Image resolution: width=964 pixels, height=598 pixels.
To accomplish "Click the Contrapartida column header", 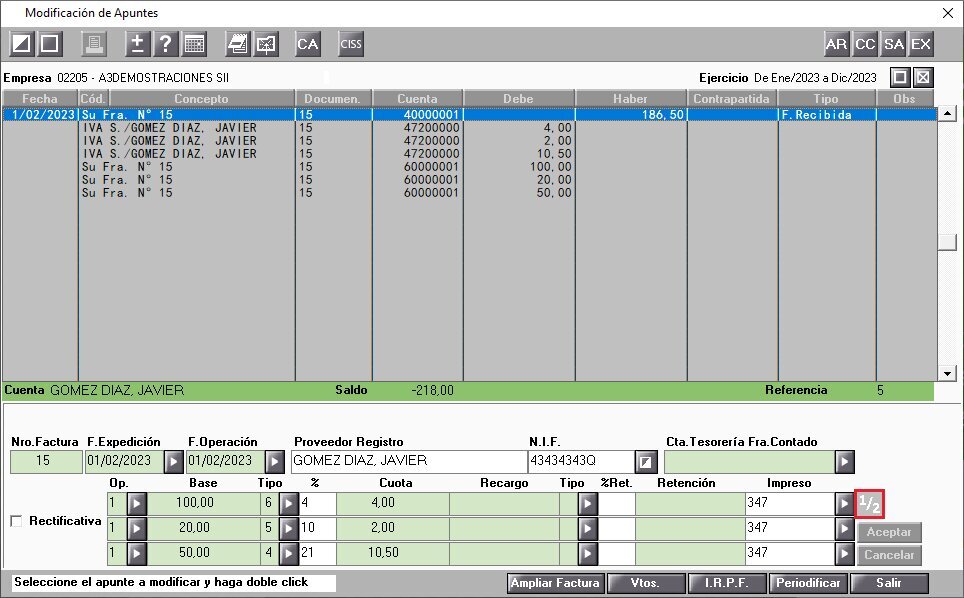I will tap(732, 98).
